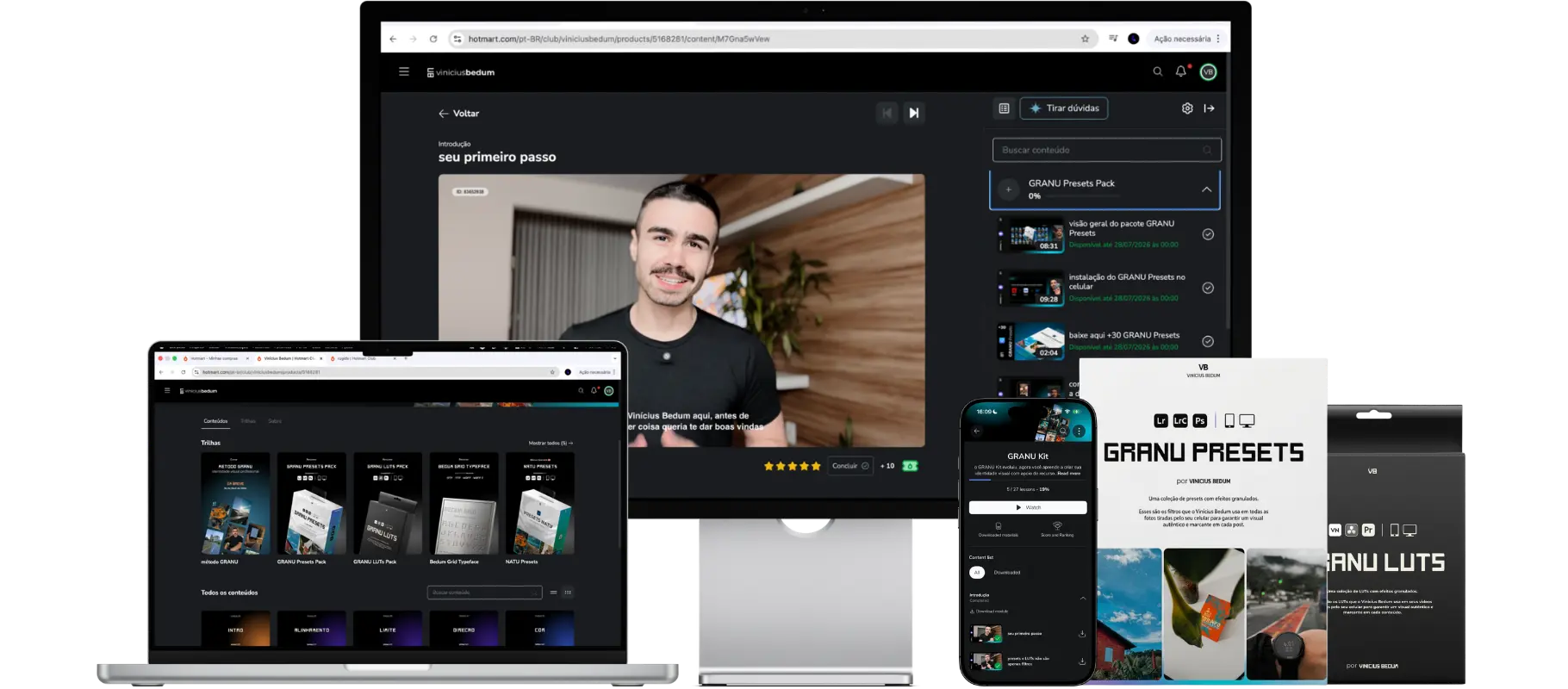Viewport: 1568px width, 689px height.
Task: Open notifications bell on laptop screen
Action: (x=594, y=390)
